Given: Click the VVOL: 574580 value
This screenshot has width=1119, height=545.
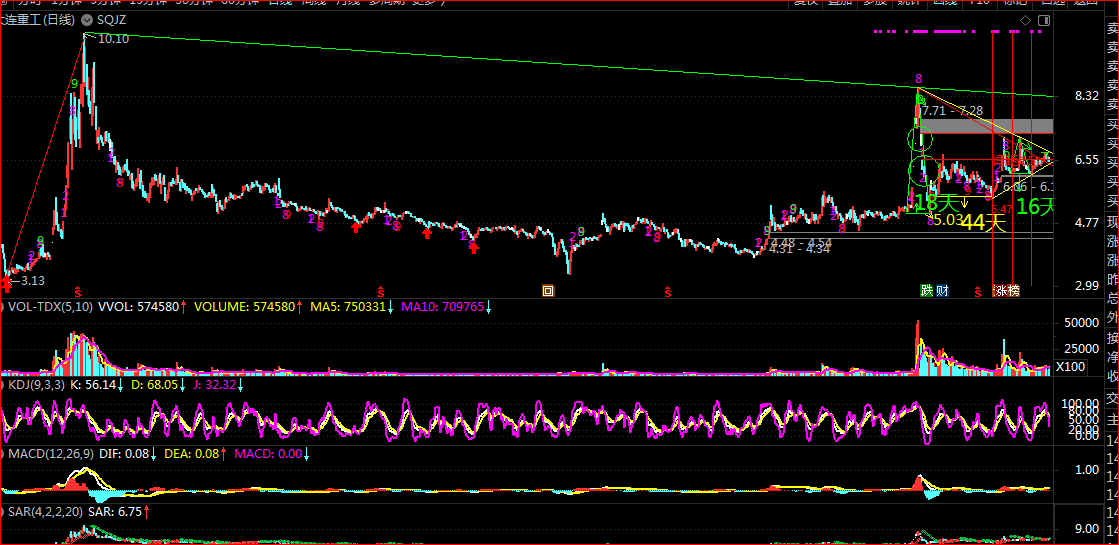Looking at the screenshot, I should (x=140, y=307).
